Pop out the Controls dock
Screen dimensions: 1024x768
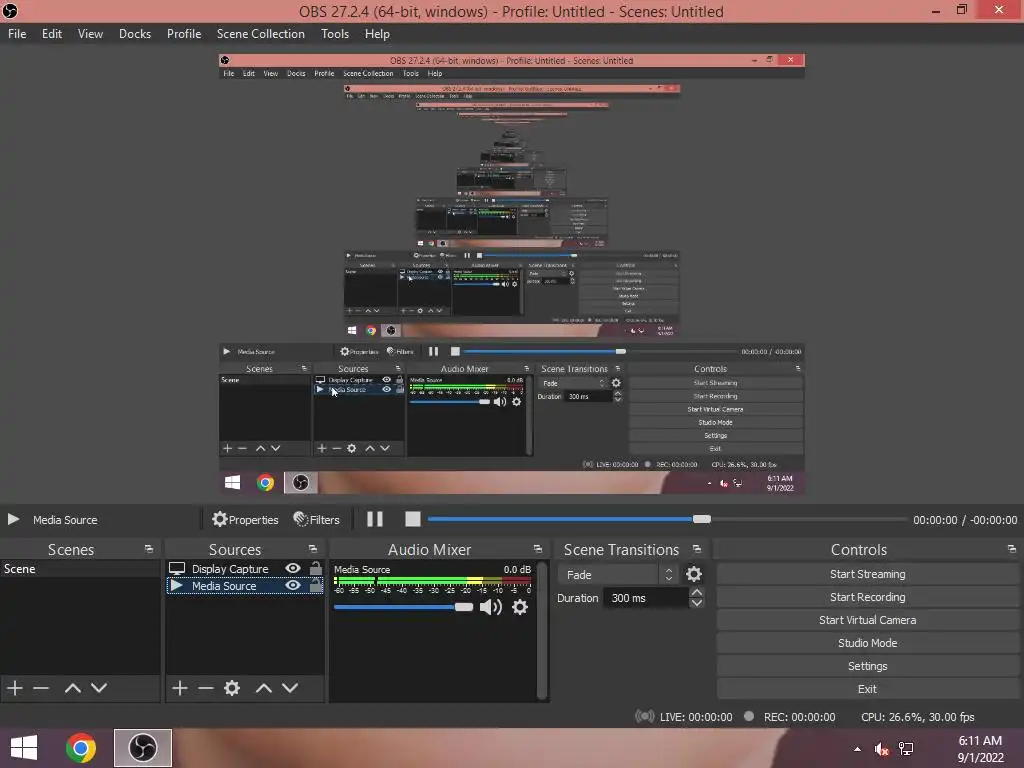click(1012, 549)
